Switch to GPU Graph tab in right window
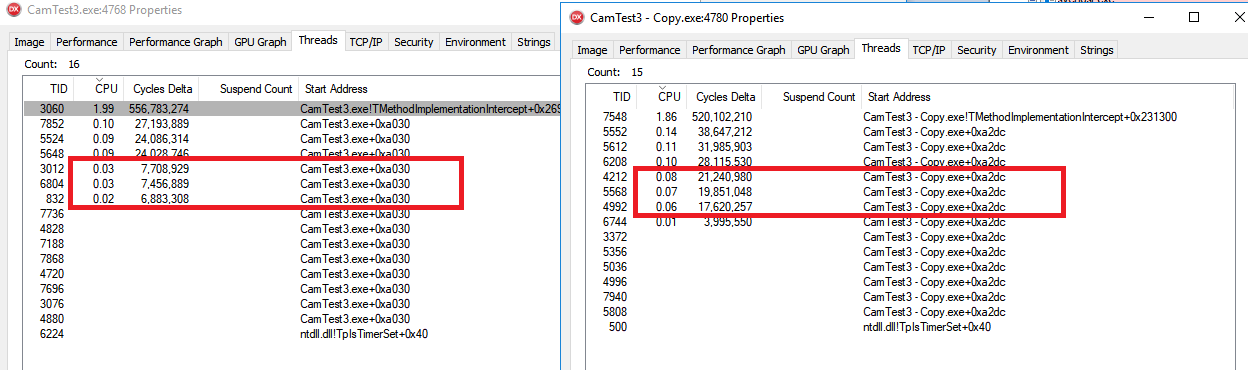 pos(821,50)
